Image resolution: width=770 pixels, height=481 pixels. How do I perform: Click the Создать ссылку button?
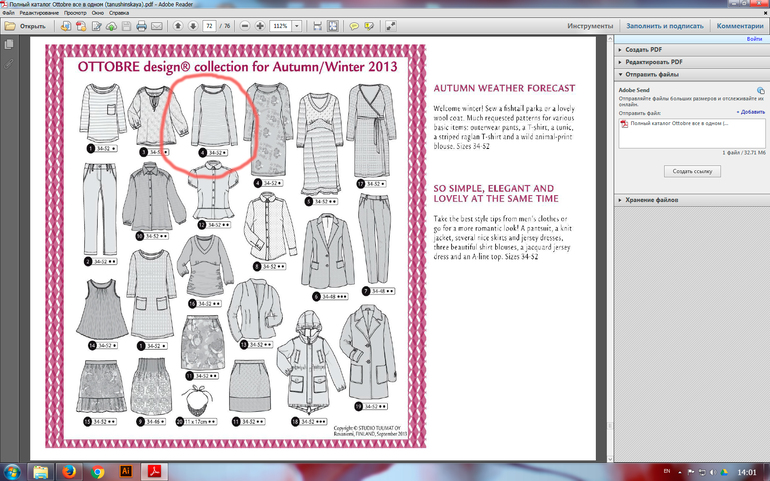691,172
